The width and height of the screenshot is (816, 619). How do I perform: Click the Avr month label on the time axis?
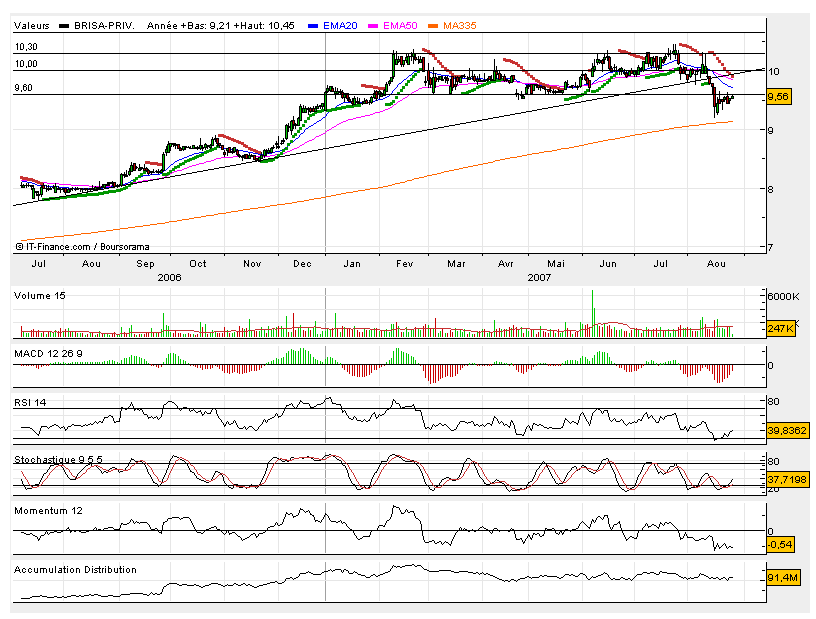[x=506, y=264]
